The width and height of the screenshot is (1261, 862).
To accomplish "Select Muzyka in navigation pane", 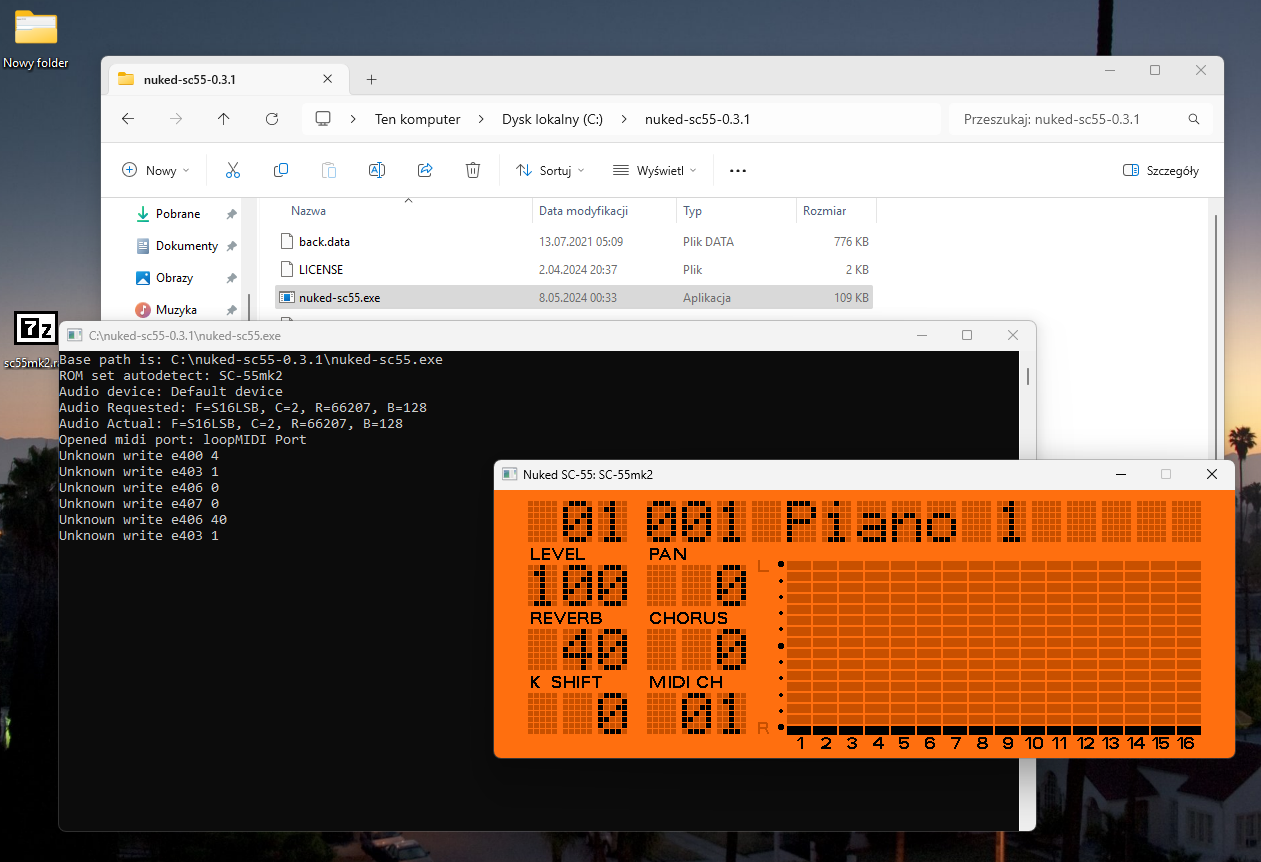I will 176,310.
